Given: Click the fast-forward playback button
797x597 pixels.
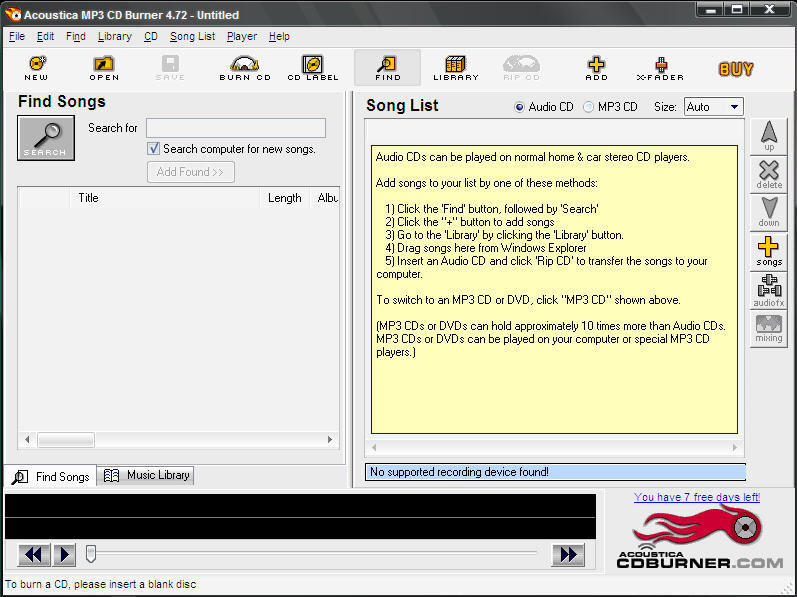Looking at the screenshot, I should pos(568,554).
